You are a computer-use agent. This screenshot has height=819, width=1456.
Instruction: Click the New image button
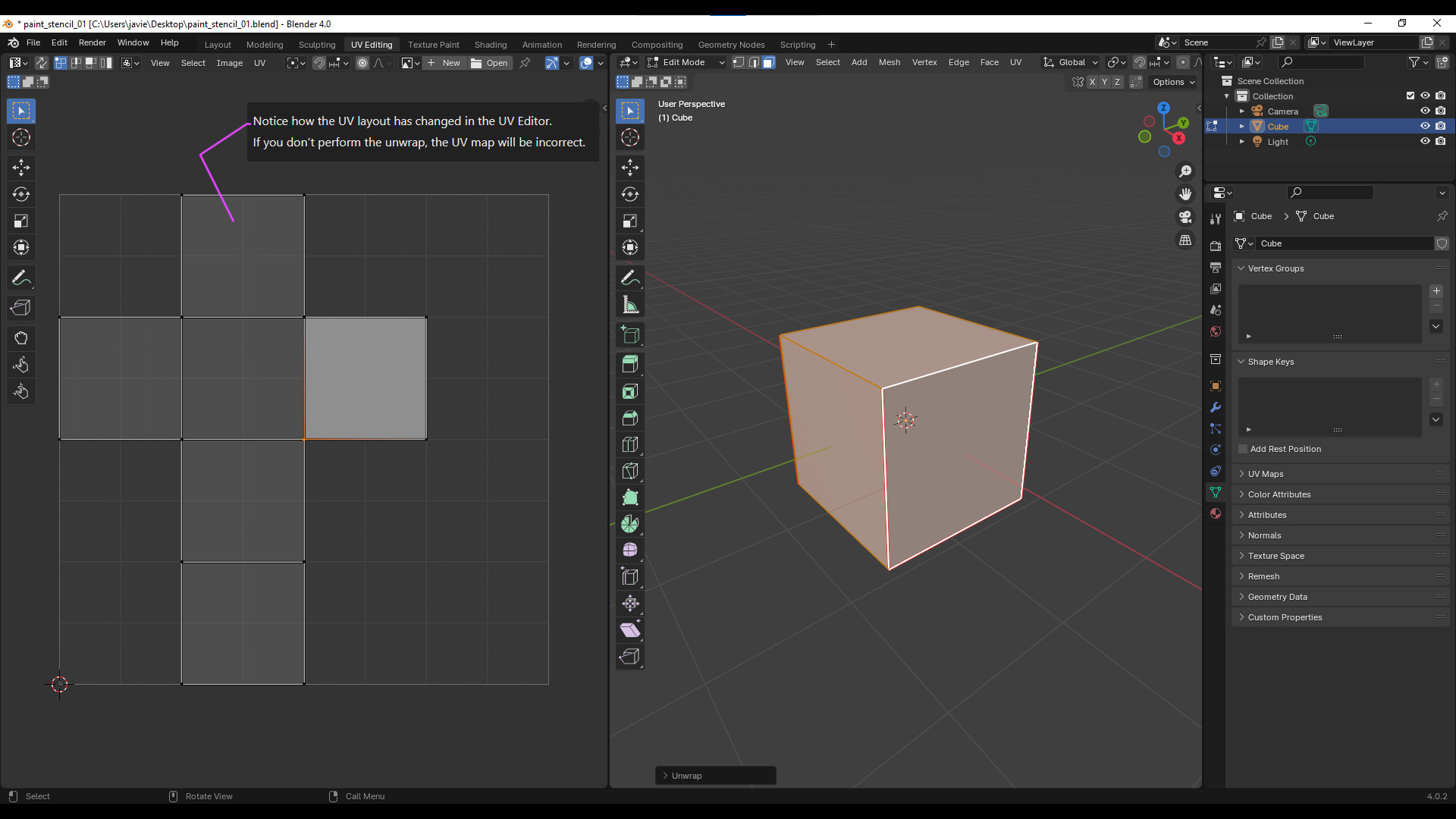444,63
